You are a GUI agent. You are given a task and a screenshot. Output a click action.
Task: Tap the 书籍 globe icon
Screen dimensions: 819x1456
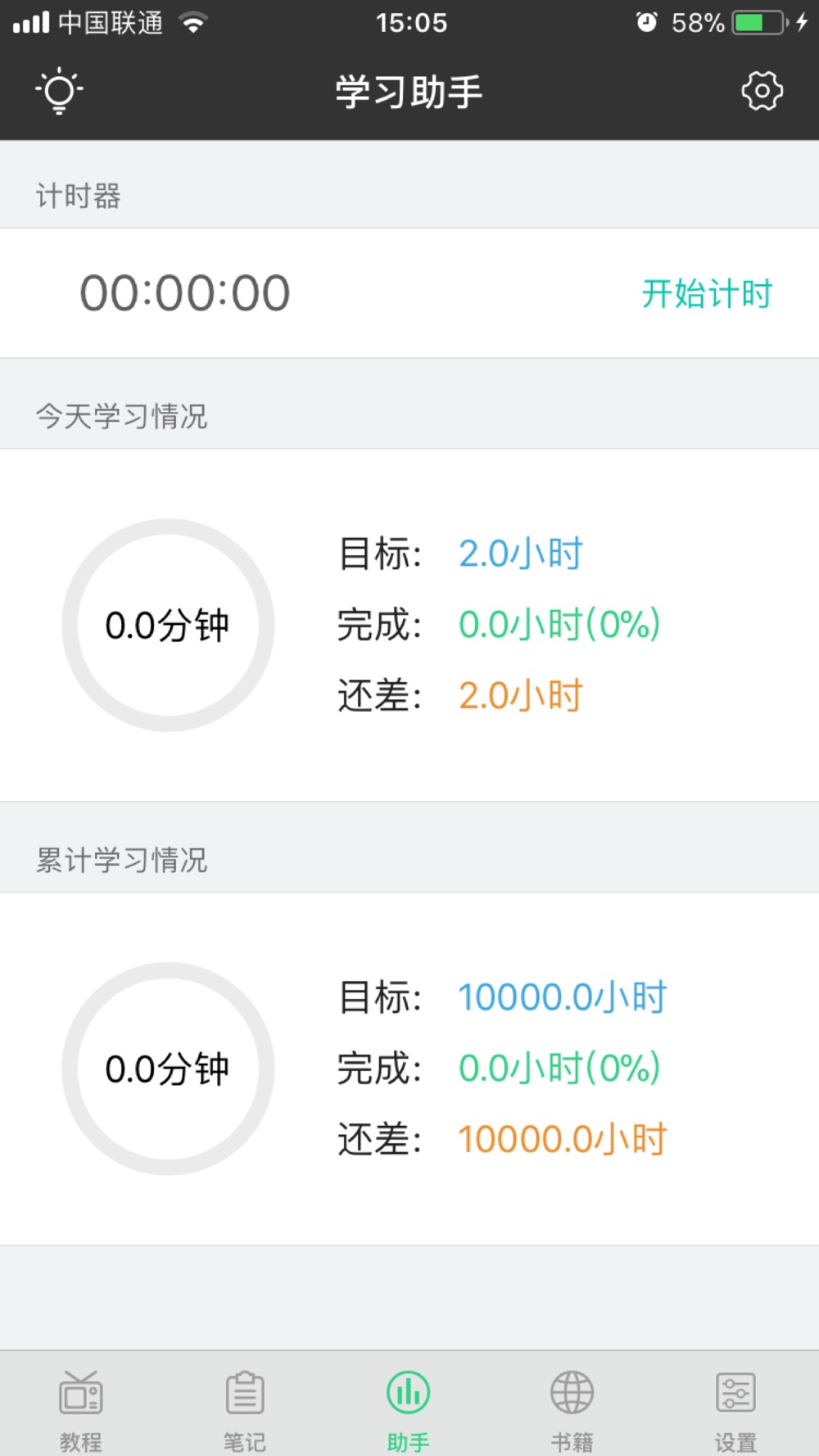(x=572, y=1392)
